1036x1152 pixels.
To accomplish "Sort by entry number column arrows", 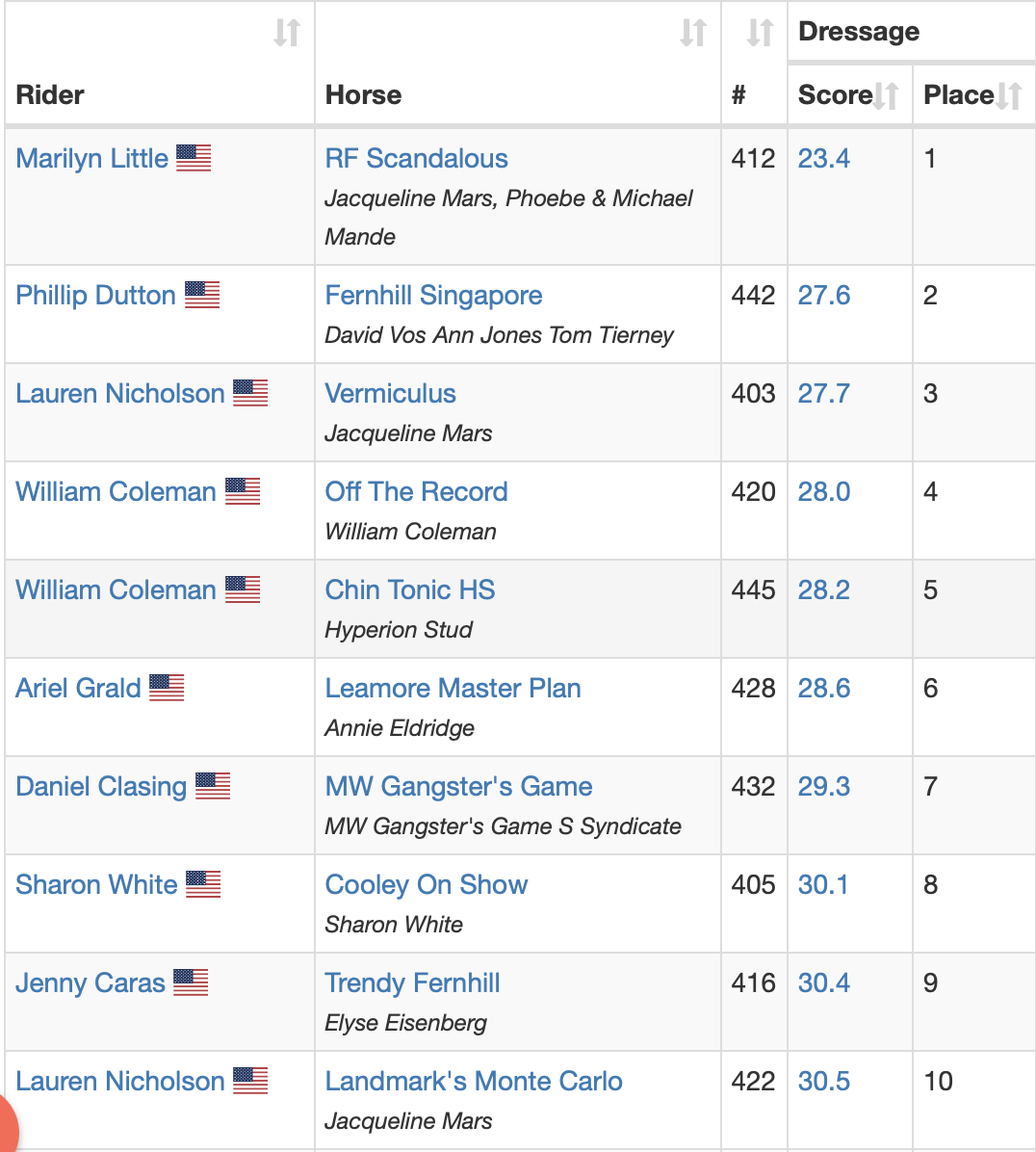I will point(760,33).
